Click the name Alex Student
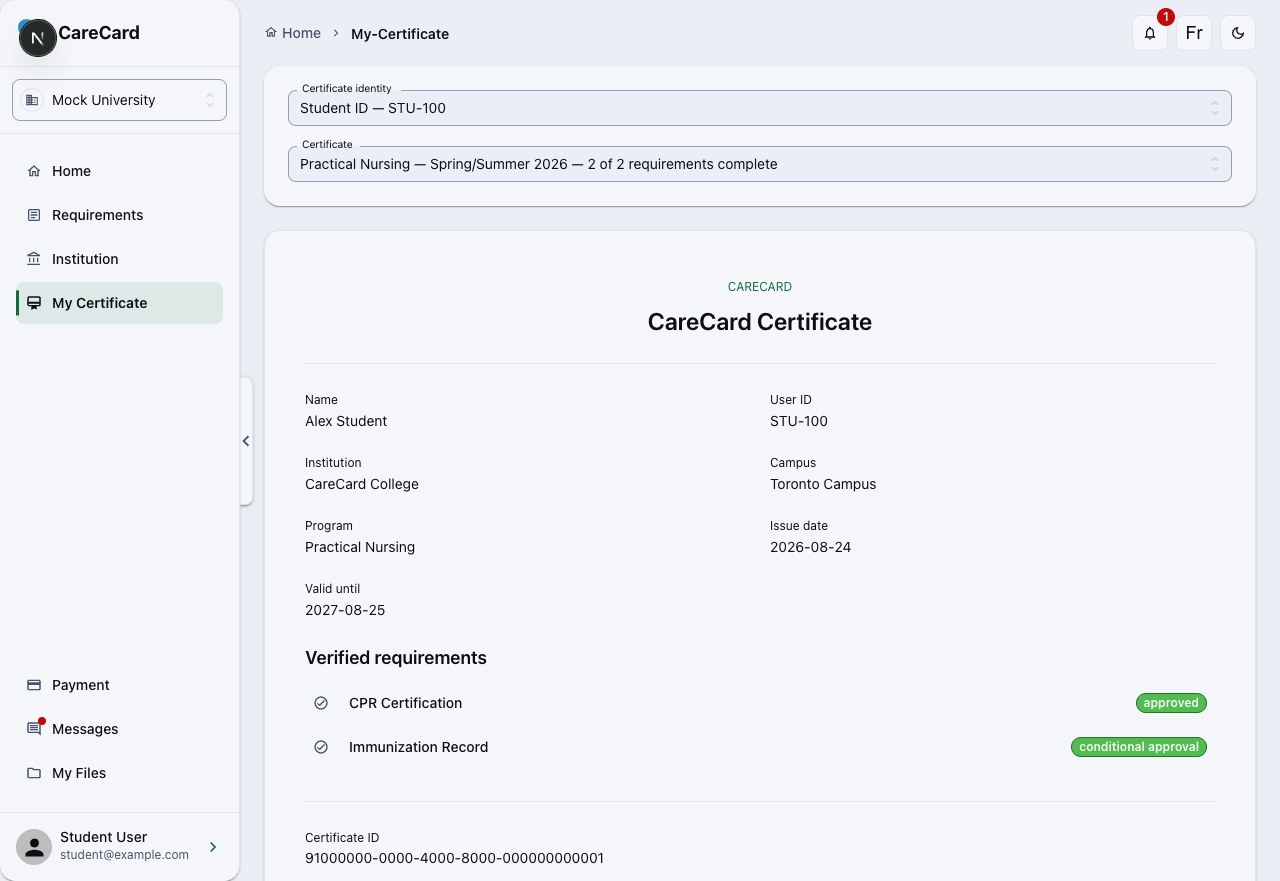Image resolution: width=1280 pixels, height=881 pixels. (x=346, y=421)
